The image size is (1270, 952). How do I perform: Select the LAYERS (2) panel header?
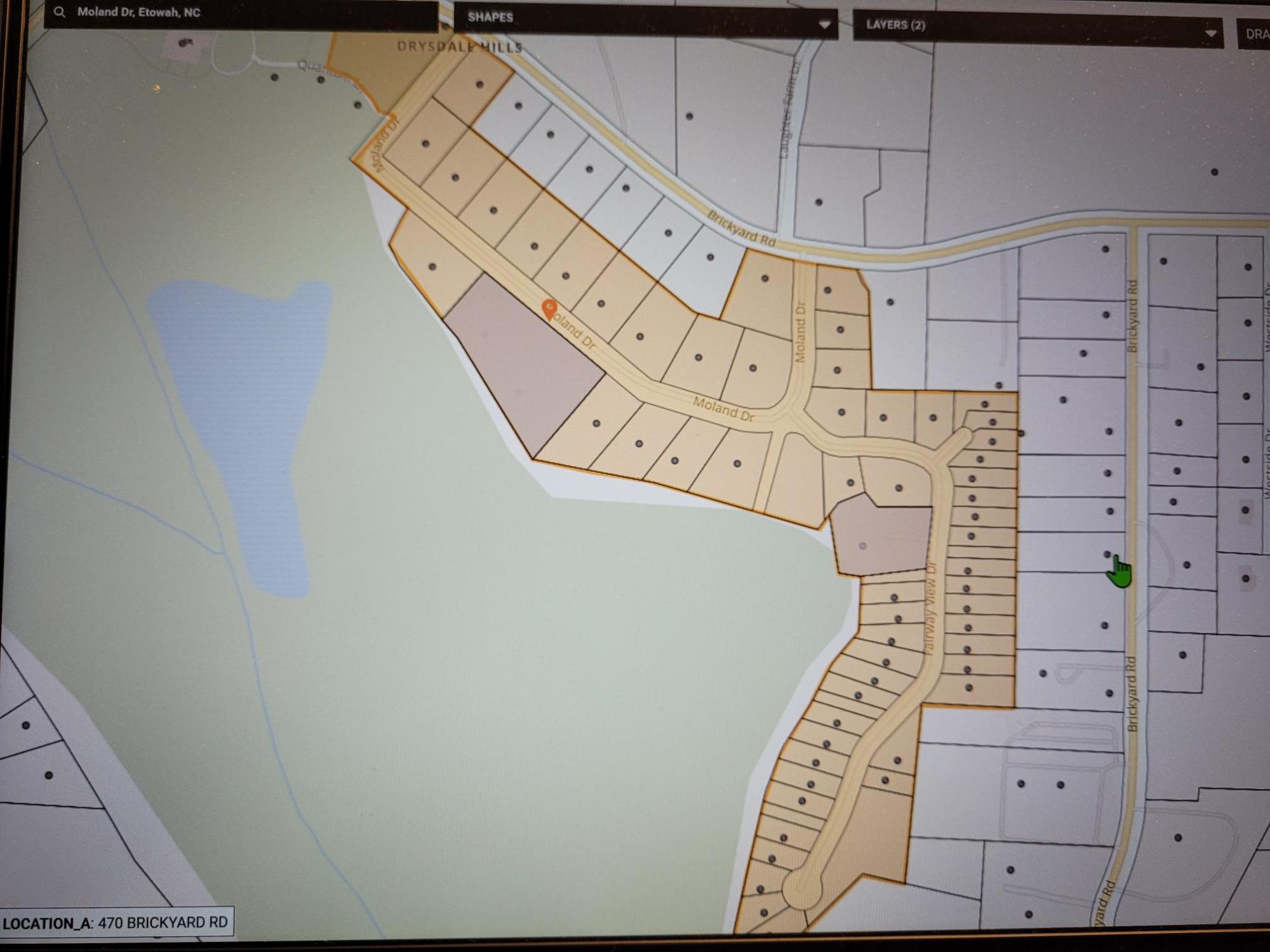(895, 27)
